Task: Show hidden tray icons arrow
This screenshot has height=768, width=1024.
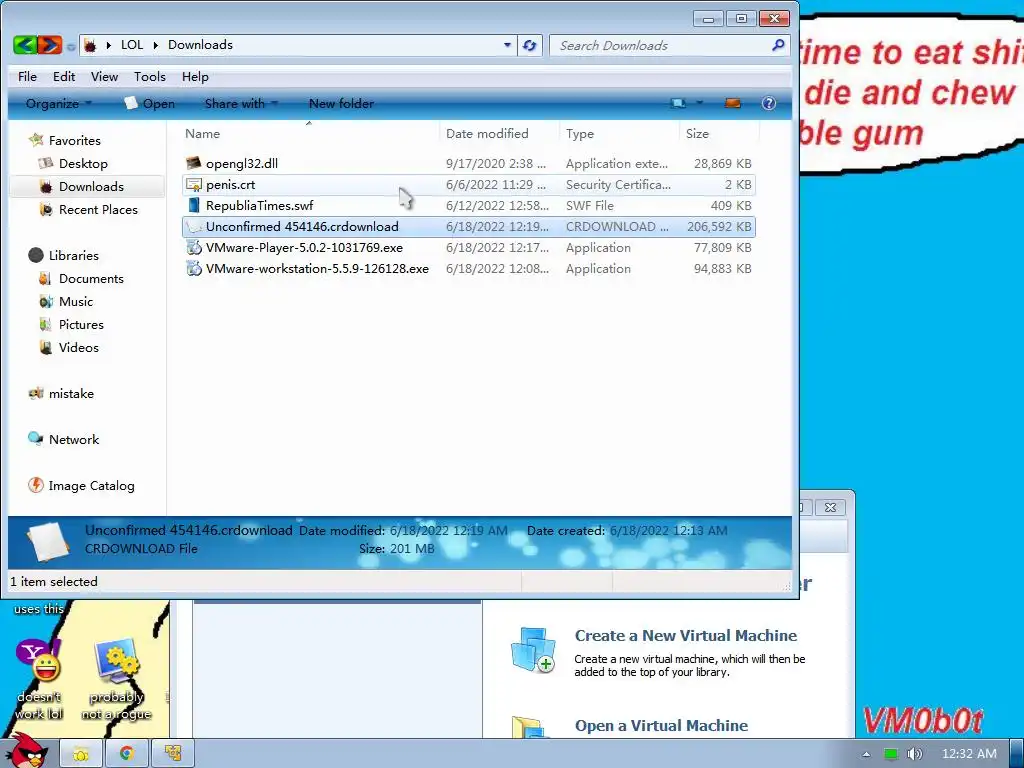Action: pos(867,754)
